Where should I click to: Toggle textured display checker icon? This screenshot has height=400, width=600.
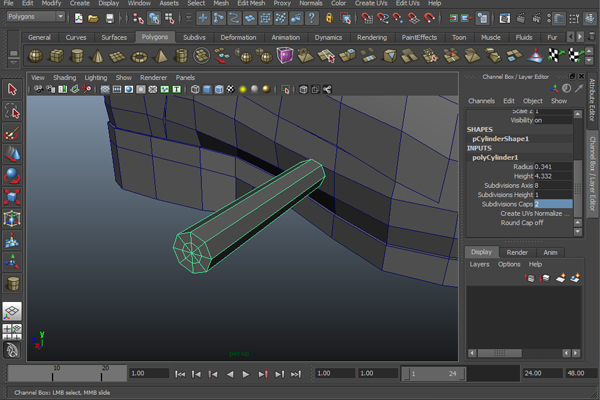231,89
